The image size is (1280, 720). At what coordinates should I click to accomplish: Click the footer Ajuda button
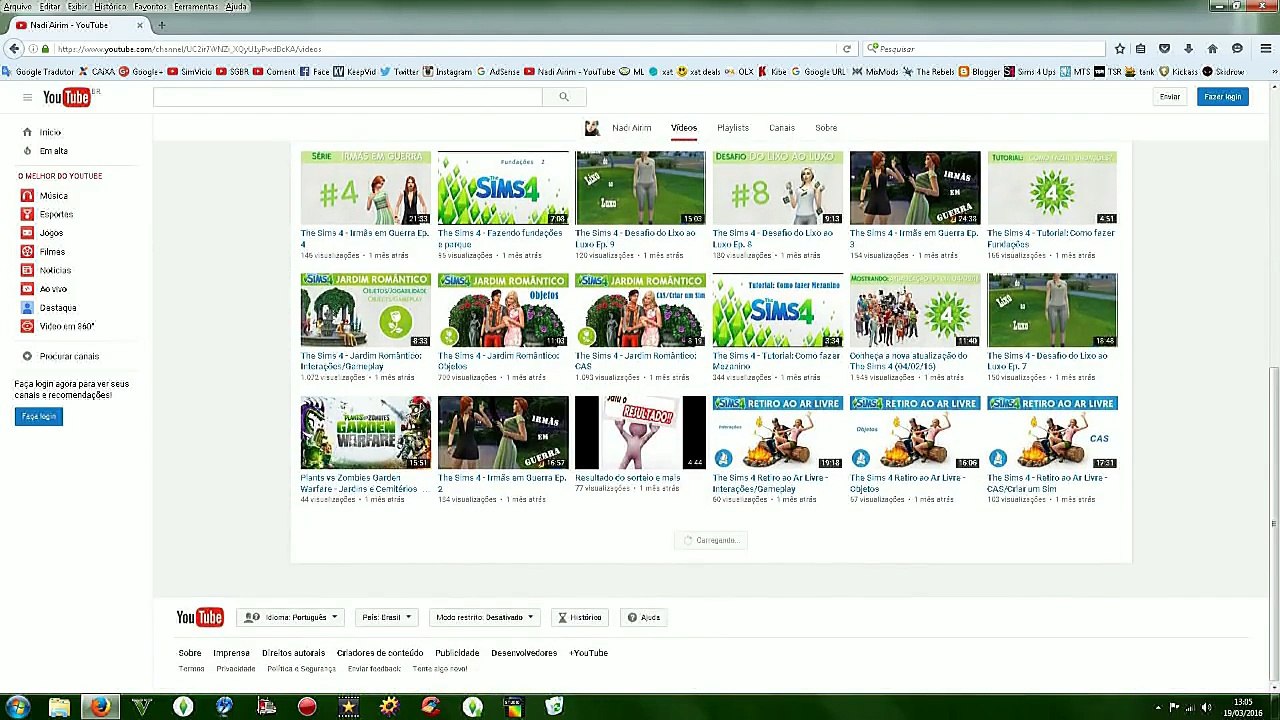coord(644,617)
